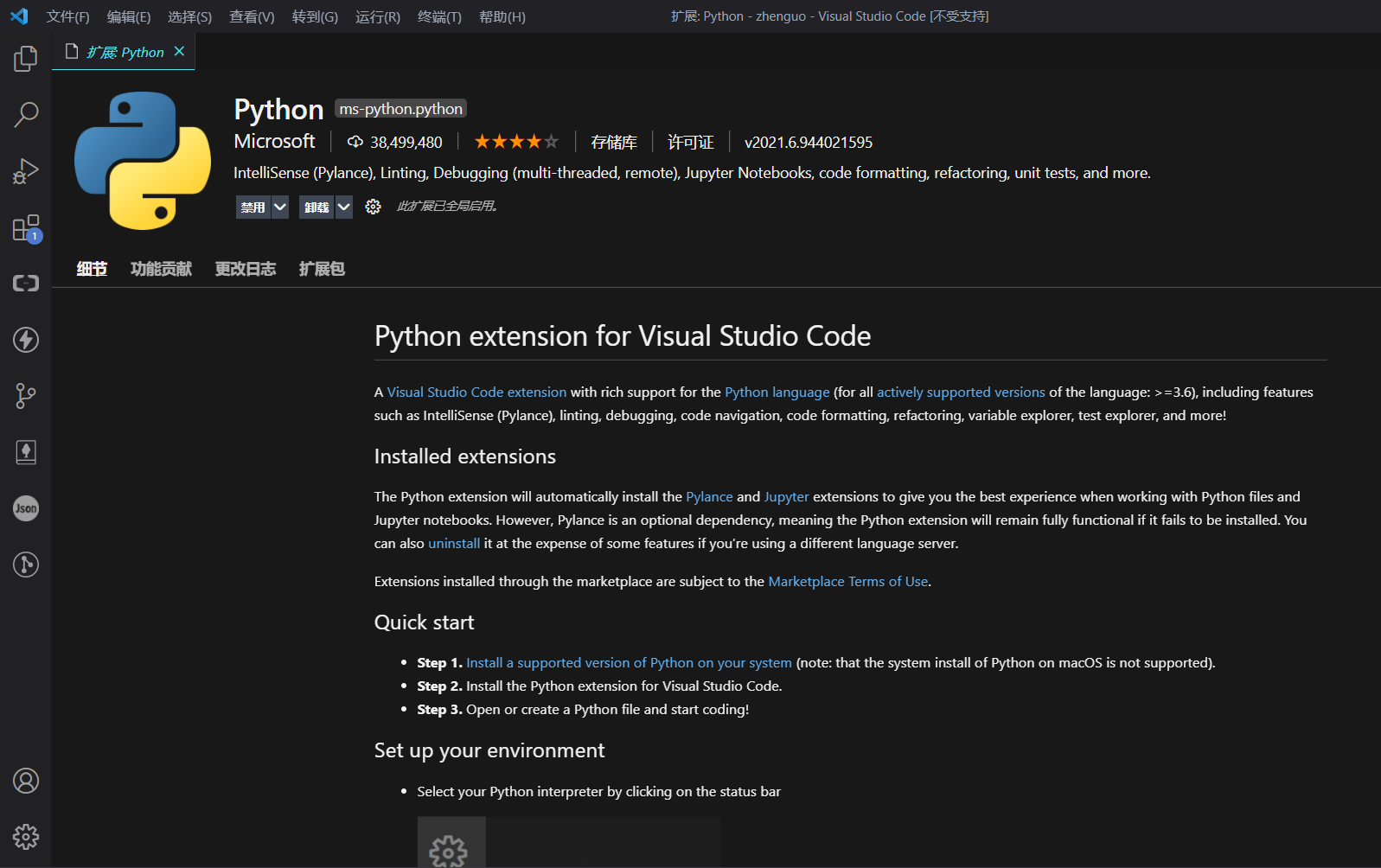This screenshot has height=868, width=1381.
Task: Click the Set up your environment heading
Action: 489,750
